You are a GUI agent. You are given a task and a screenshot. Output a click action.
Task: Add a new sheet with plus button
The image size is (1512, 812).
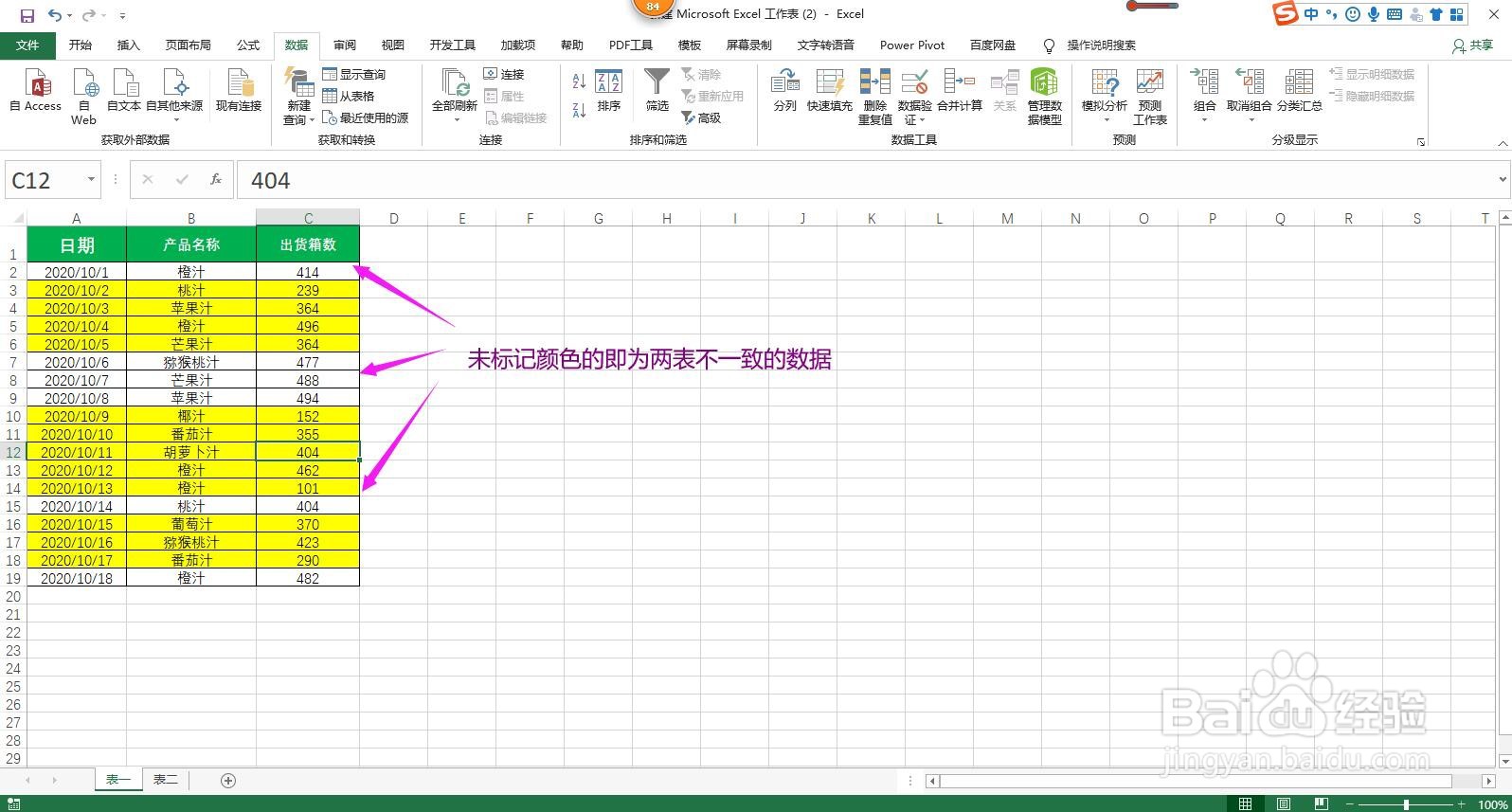227,780
